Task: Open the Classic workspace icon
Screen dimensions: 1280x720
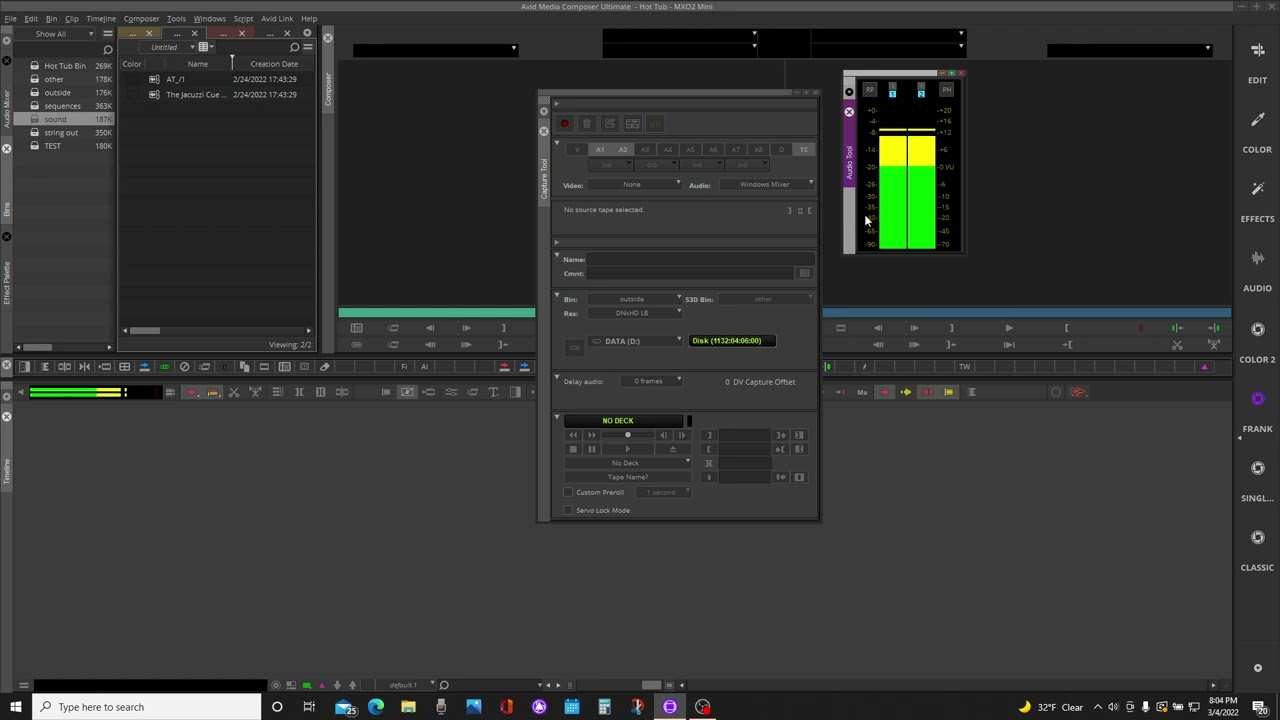Action: point(1257,538)
